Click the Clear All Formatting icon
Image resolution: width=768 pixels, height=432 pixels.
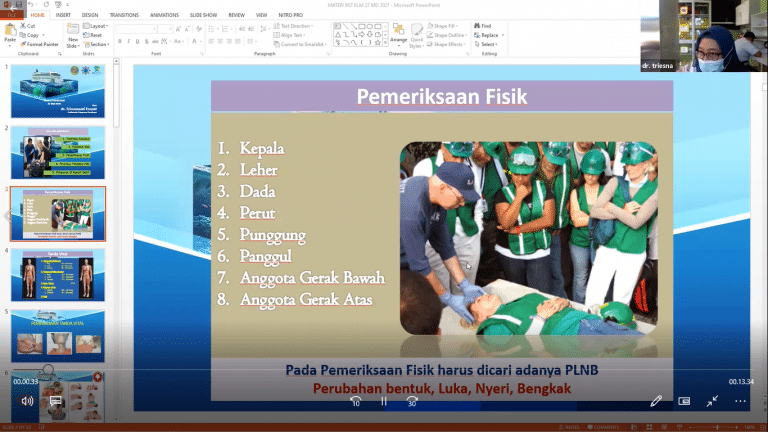[x=199, y=29]
